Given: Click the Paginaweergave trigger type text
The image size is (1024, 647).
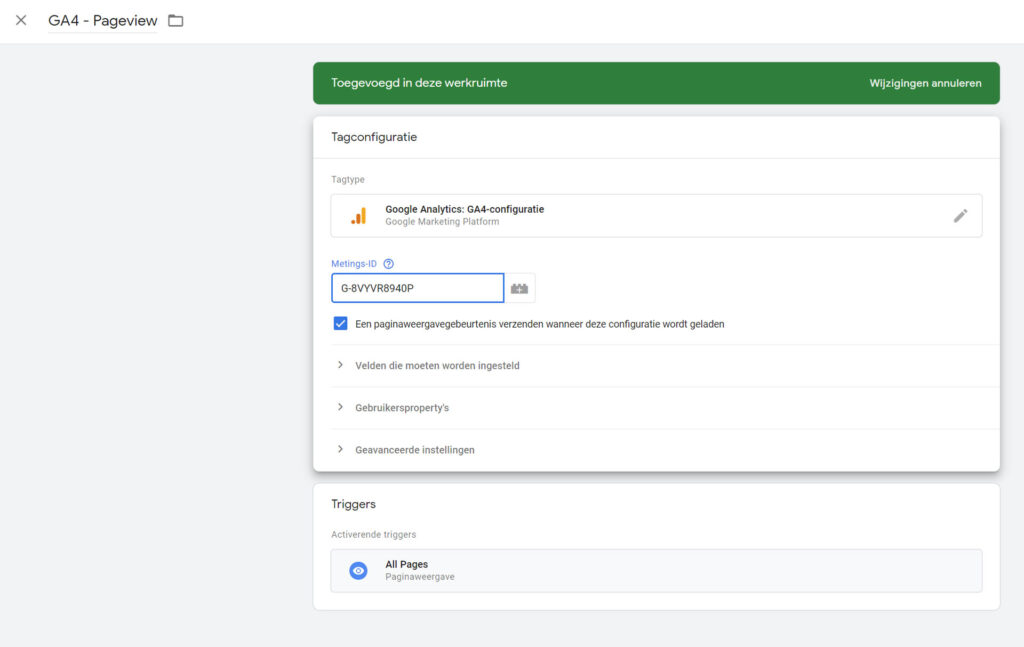Looking at the screenshot, I should click(x=420, y=577).
